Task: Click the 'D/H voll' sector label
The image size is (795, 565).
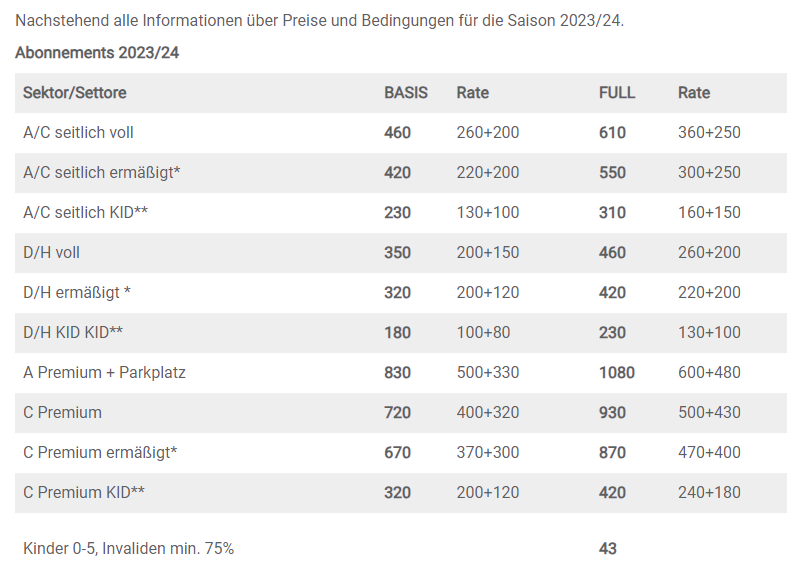Action: coord(51,253)
